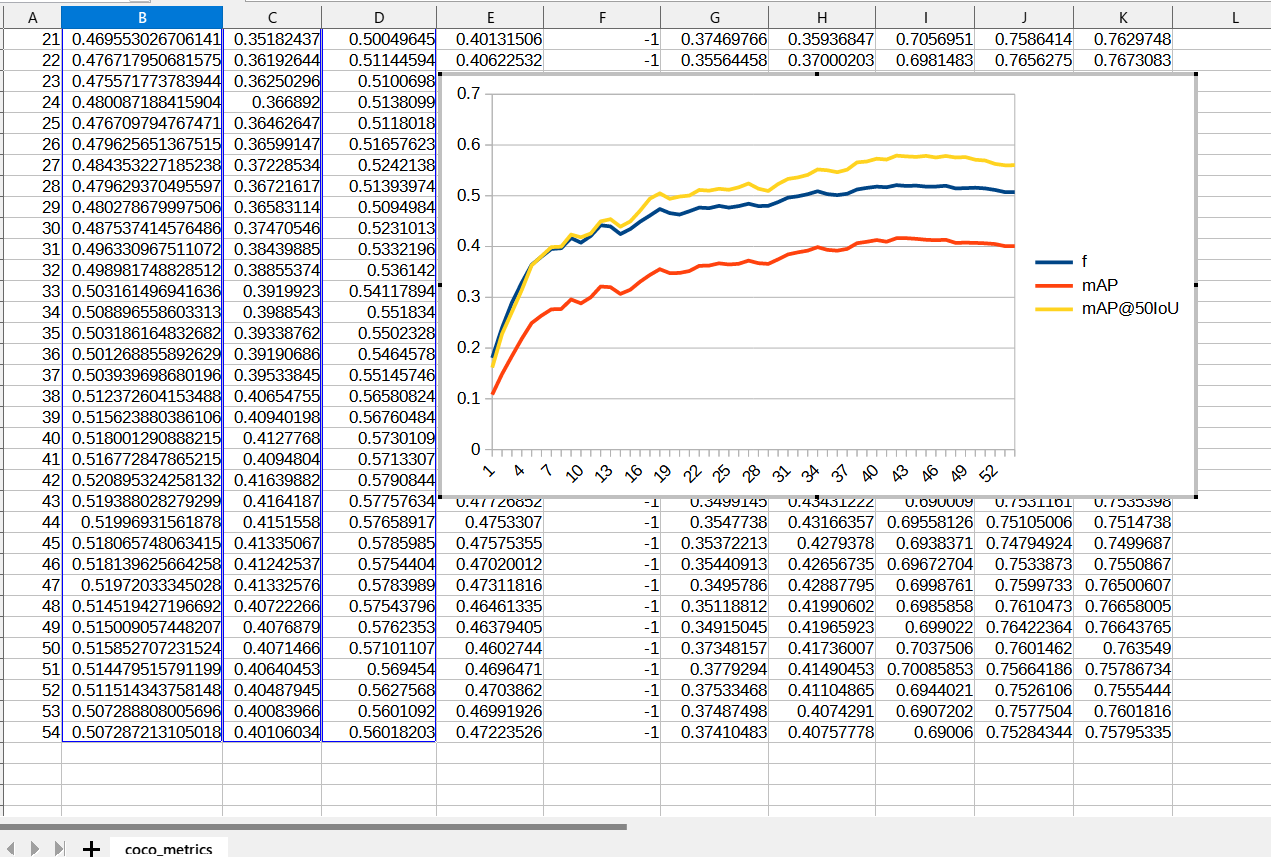
Task: Select cell with value 0.47223526
Action: (490, 731)
